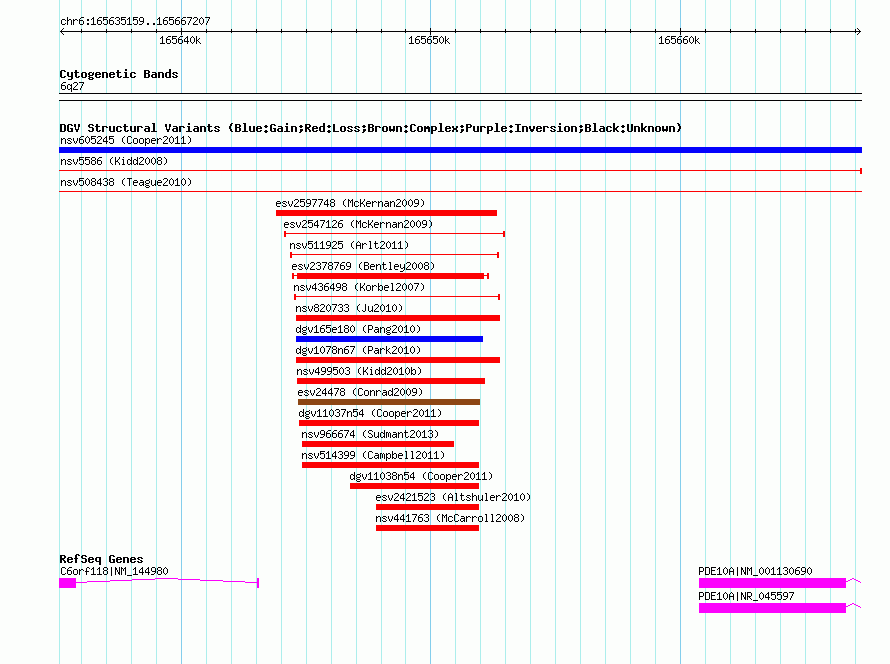Select the nsv5586 (Kidd2008) variant label

[114, 161]
